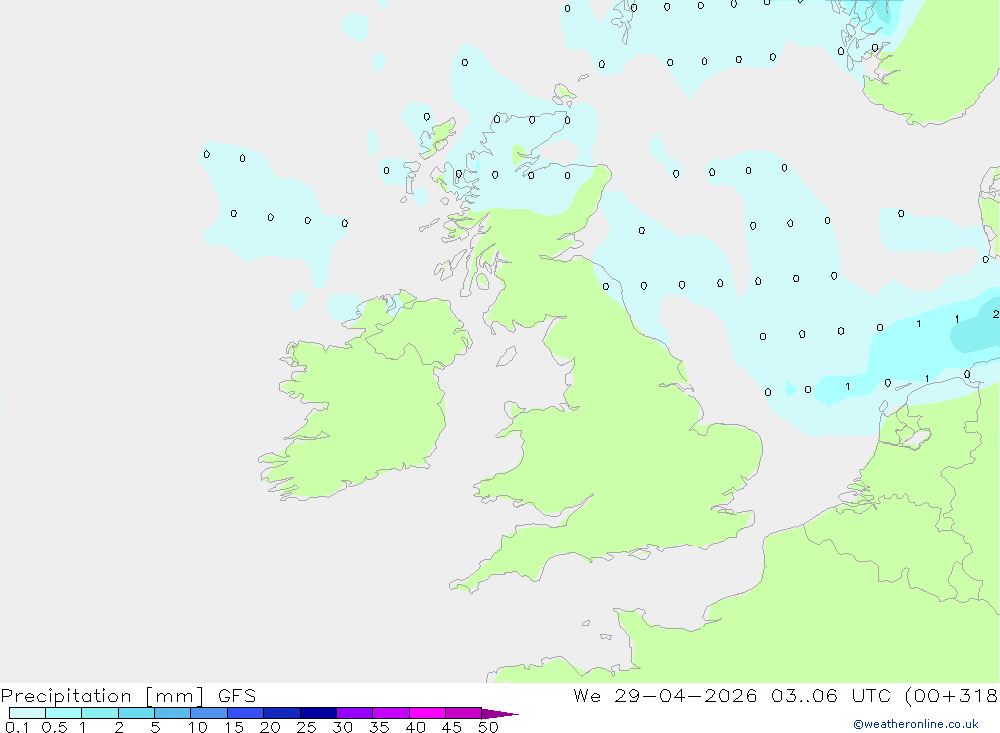
Task: Click the 20–25 mm legend color swatch
Action: [x=282, y=713]
